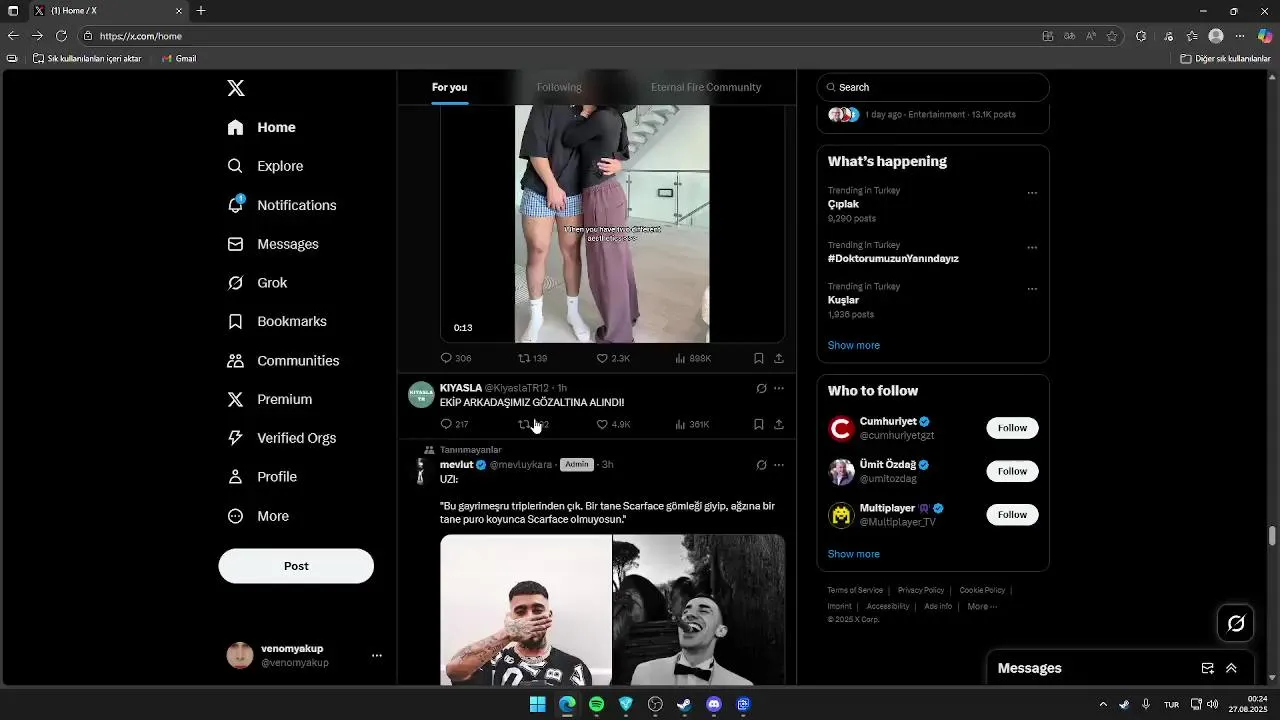Like the KIYASLA post with 4.9K likes
Viewport: 1280px width, 720px height.
613,424
